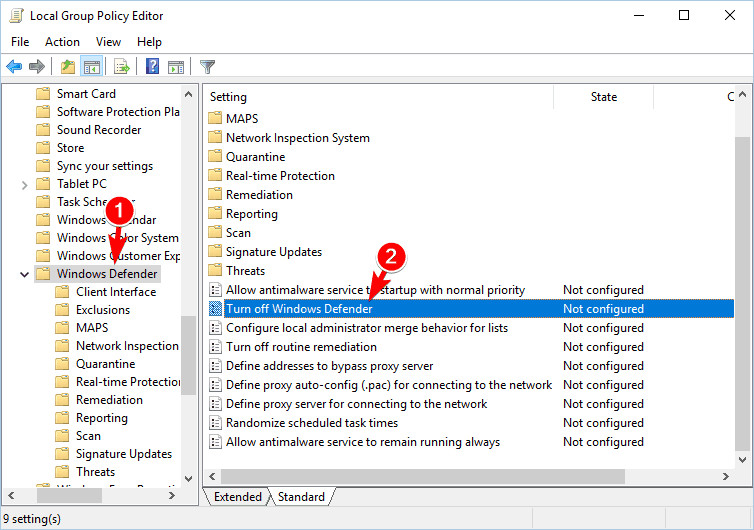Screen dimensions: 754x530
Task: Click the Up one level folder icon
Action: pyautogui.click(x=68, y=66)
